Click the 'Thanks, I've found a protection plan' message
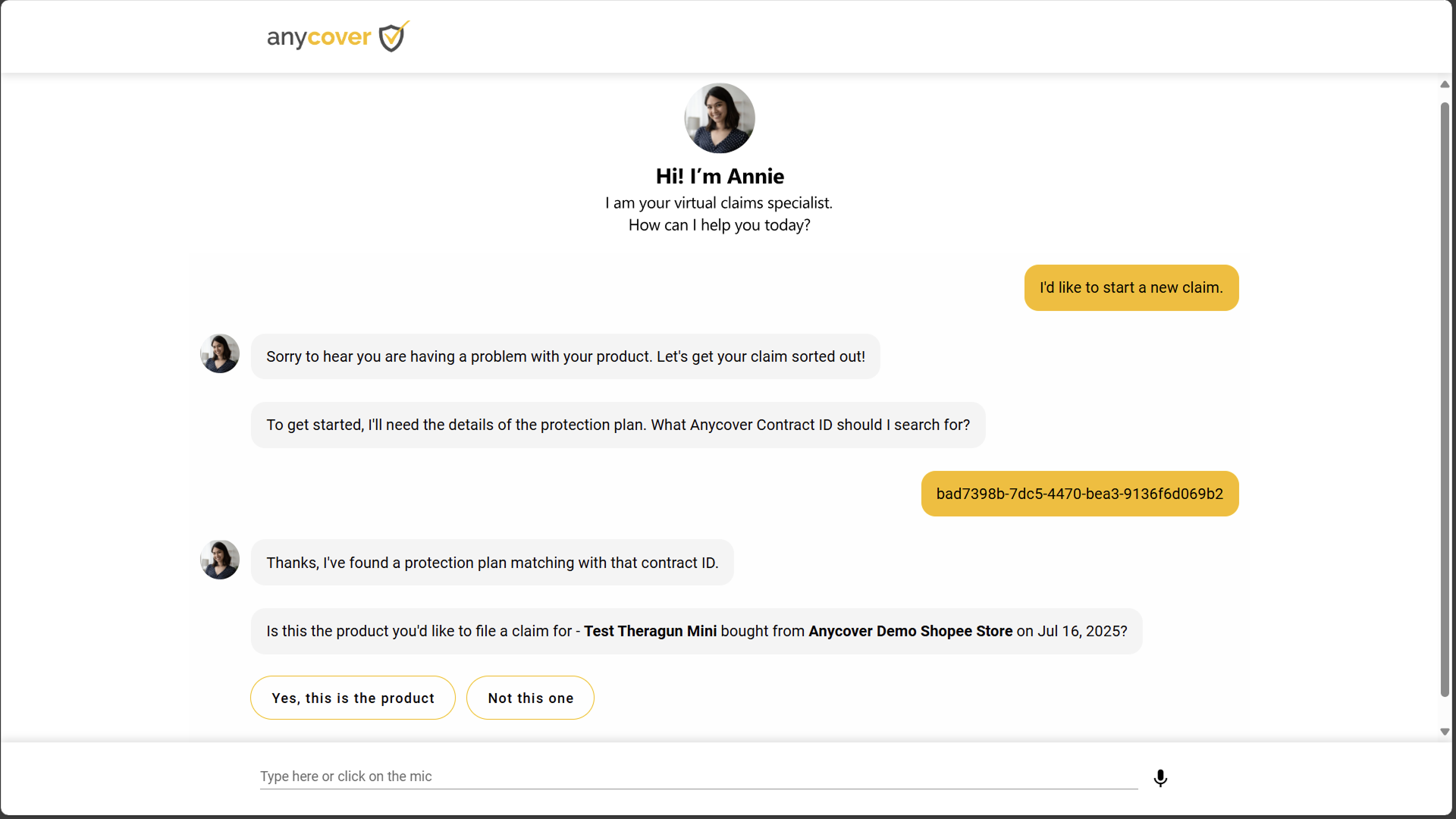The image size is (1456, 819). [492, 563]
